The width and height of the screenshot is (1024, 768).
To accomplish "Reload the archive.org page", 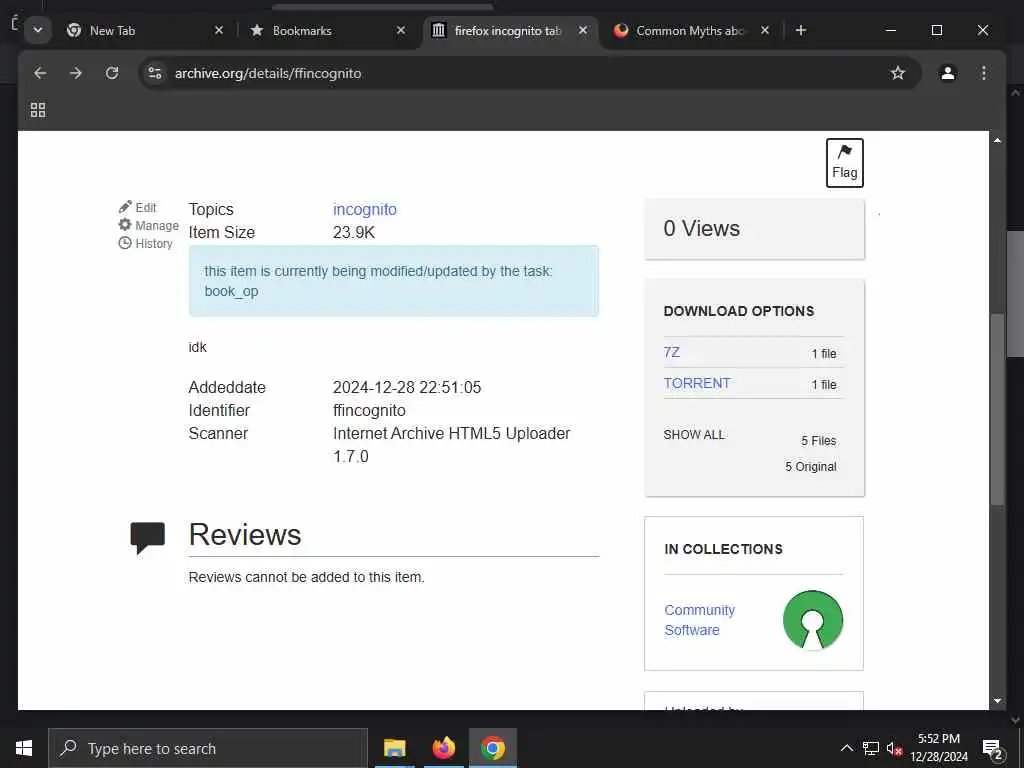I will 112,73.
